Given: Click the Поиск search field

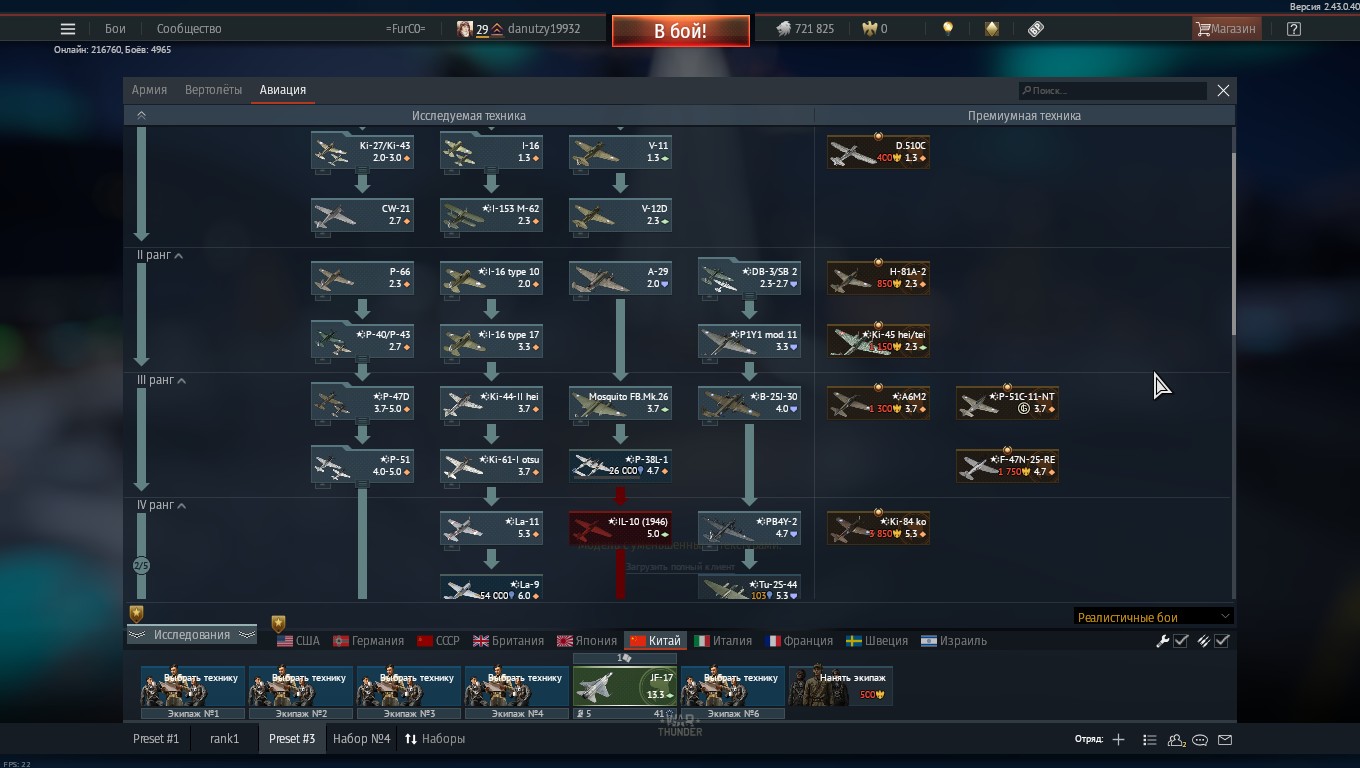Looking at the screenshot, I should point(1112,90).
